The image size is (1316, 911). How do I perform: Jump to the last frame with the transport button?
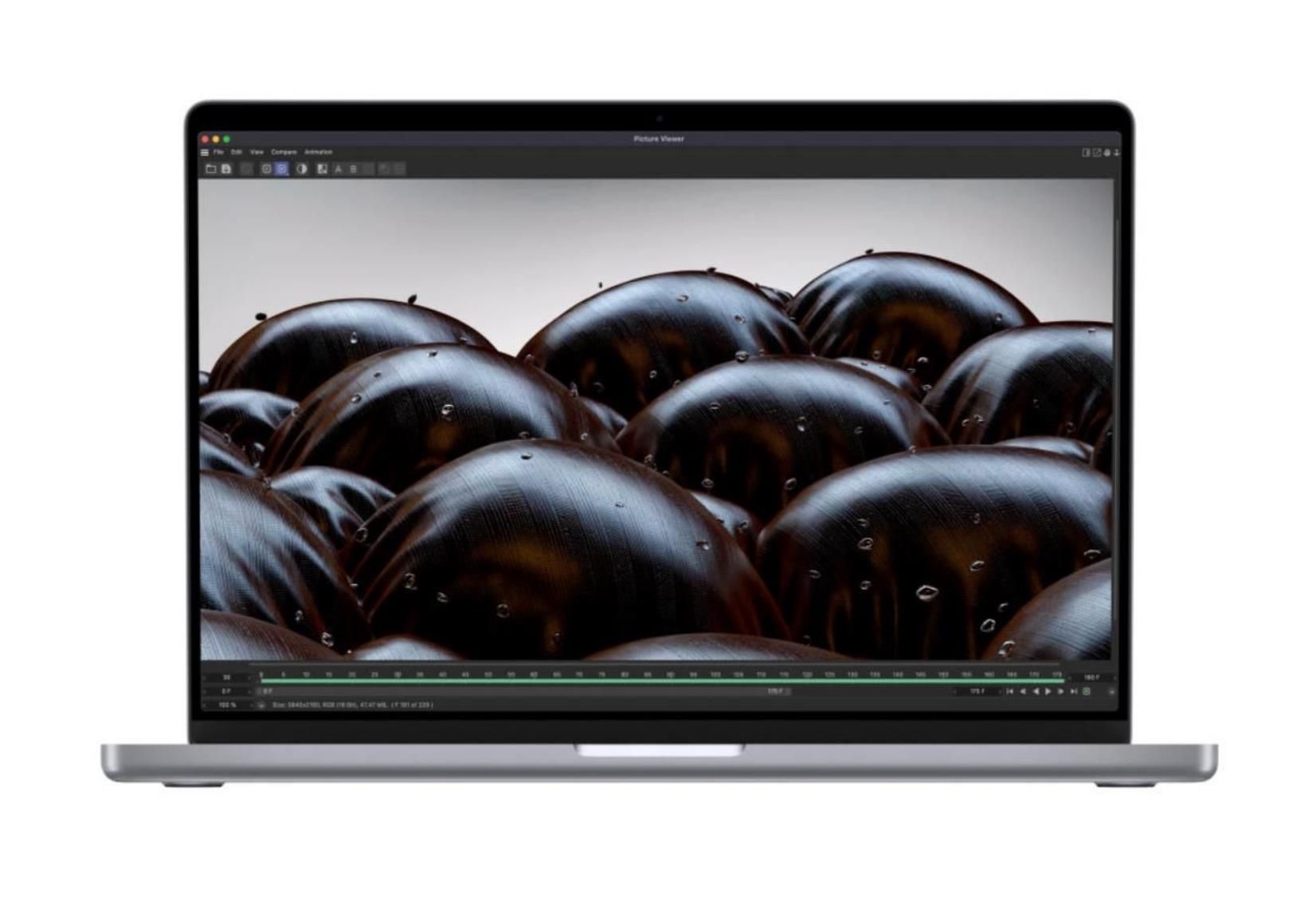pos(1074,691)
